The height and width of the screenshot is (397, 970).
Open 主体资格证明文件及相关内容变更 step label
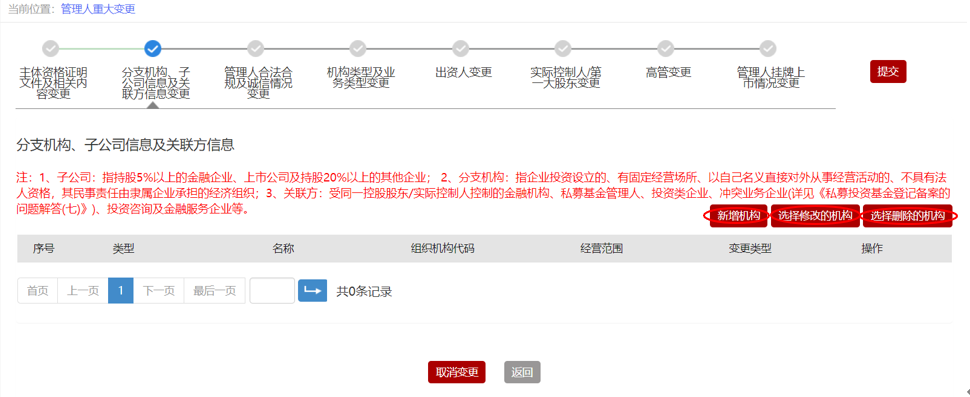tap(52, 83)
